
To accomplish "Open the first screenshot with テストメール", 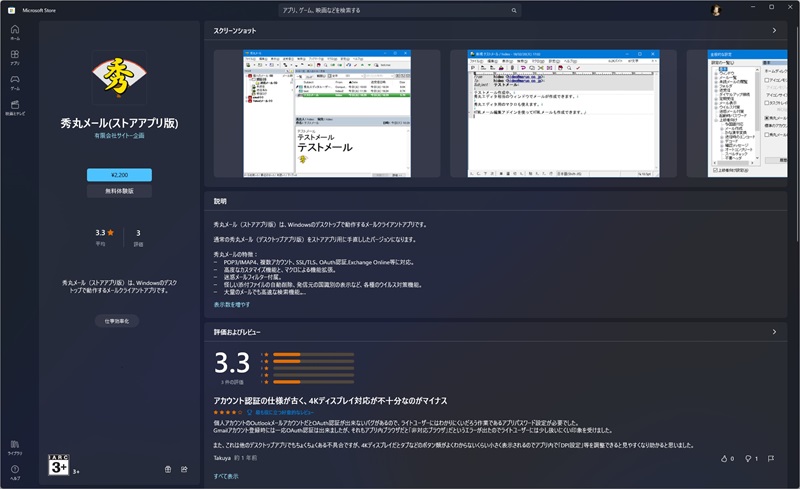I will click(x=327, y=113).
